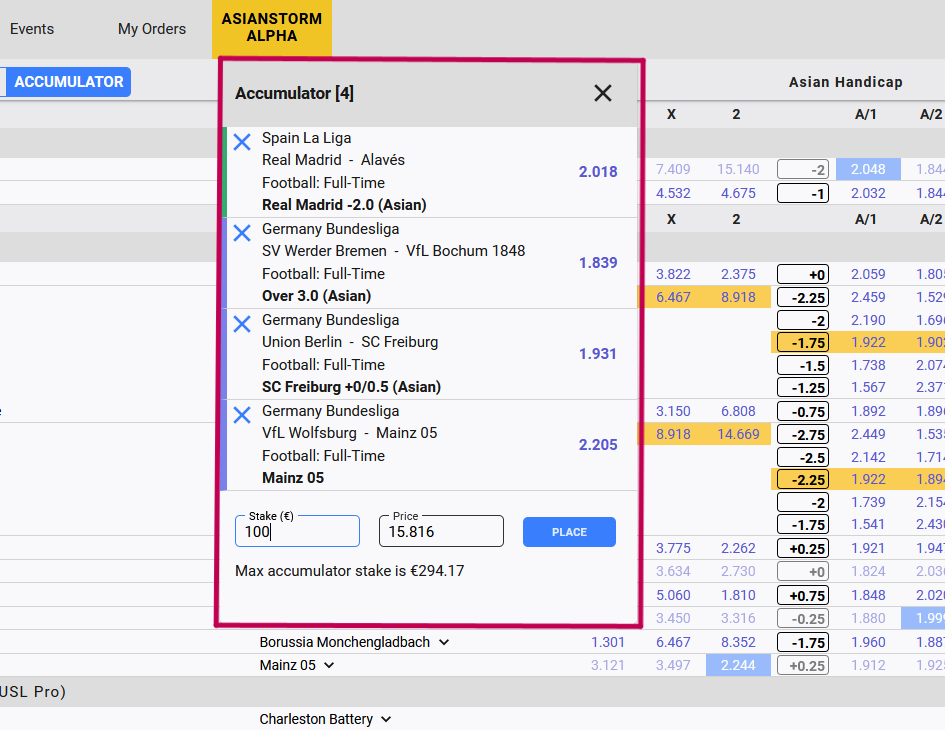Click the A/1 odds 2.190
945x730 pixels.
point(868,320)
